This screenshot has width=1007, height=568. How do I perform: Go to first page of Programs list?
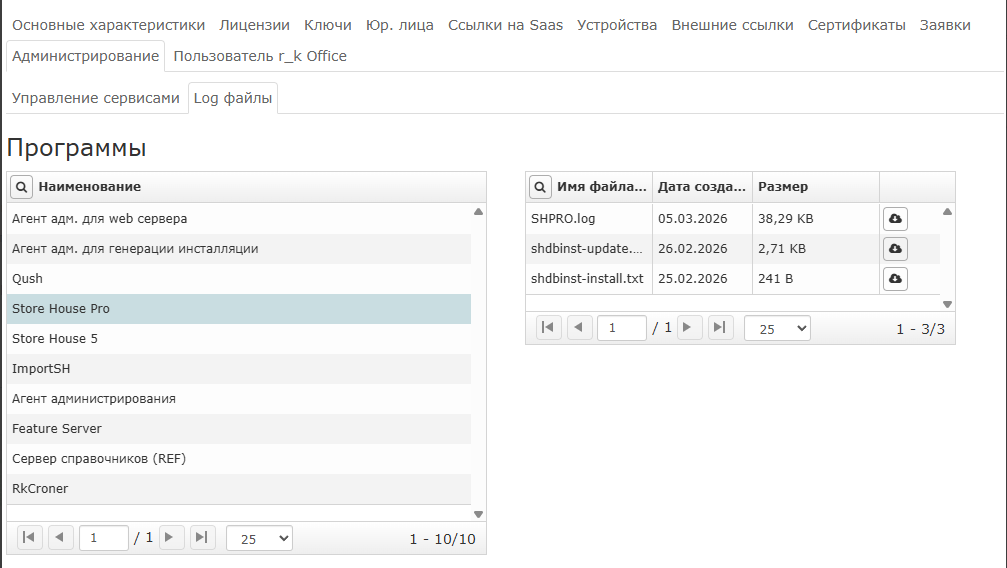[x=29, y=538]
